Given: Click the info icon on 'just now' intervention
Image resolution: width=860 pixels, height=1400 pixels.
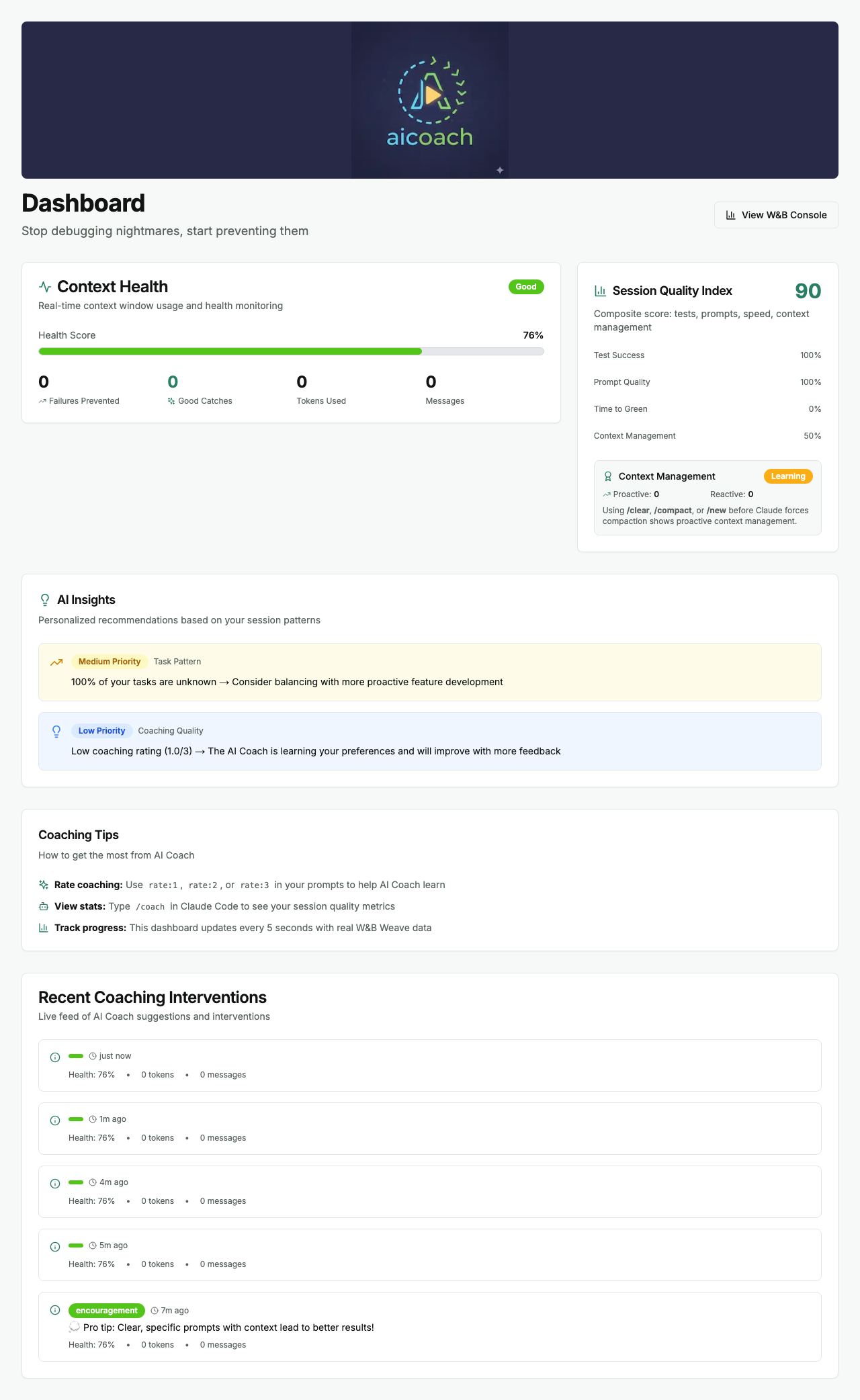Looking at the screenshot, I should click(x=55, y=1057).
